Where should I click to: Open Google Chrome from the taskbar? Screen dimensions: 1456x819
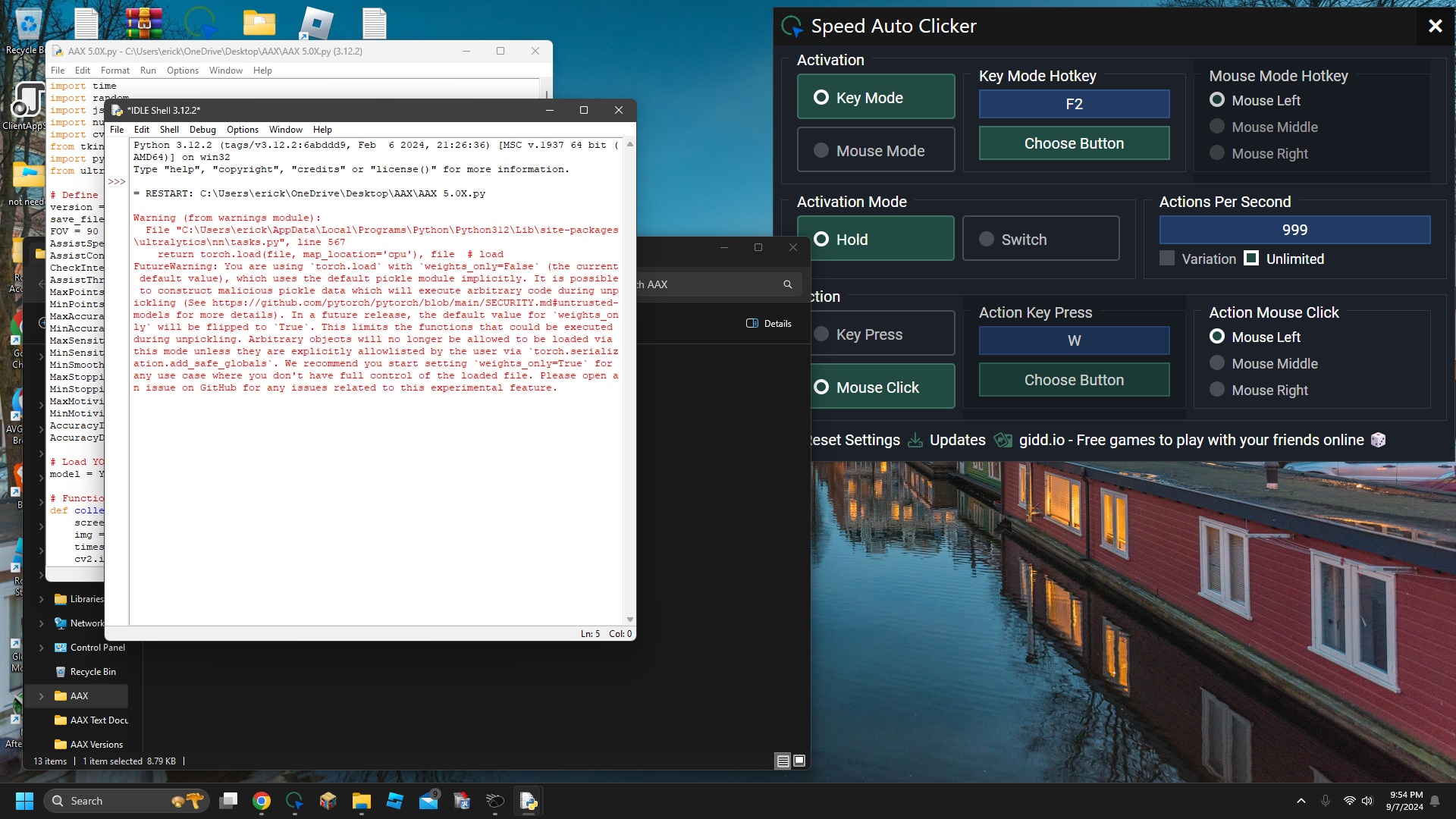click(262, 801)
